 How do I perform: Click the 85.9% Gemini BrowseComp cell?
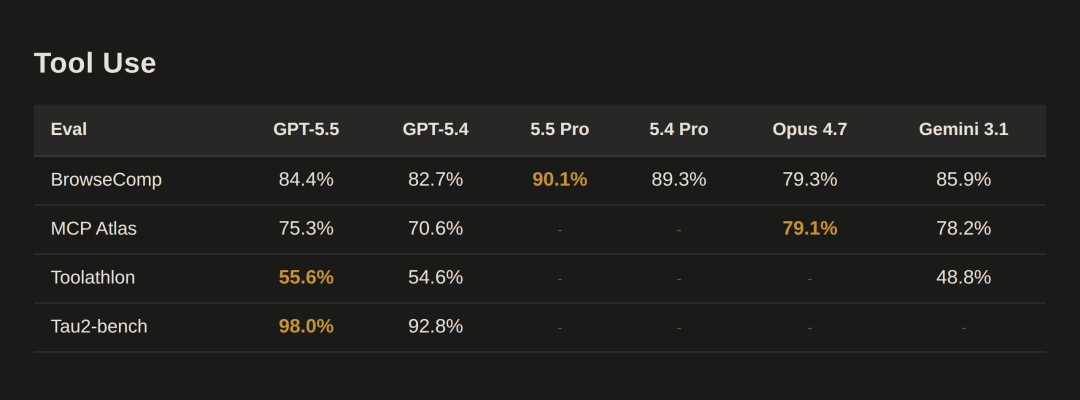pyautogui.click(x=963, y=180)
